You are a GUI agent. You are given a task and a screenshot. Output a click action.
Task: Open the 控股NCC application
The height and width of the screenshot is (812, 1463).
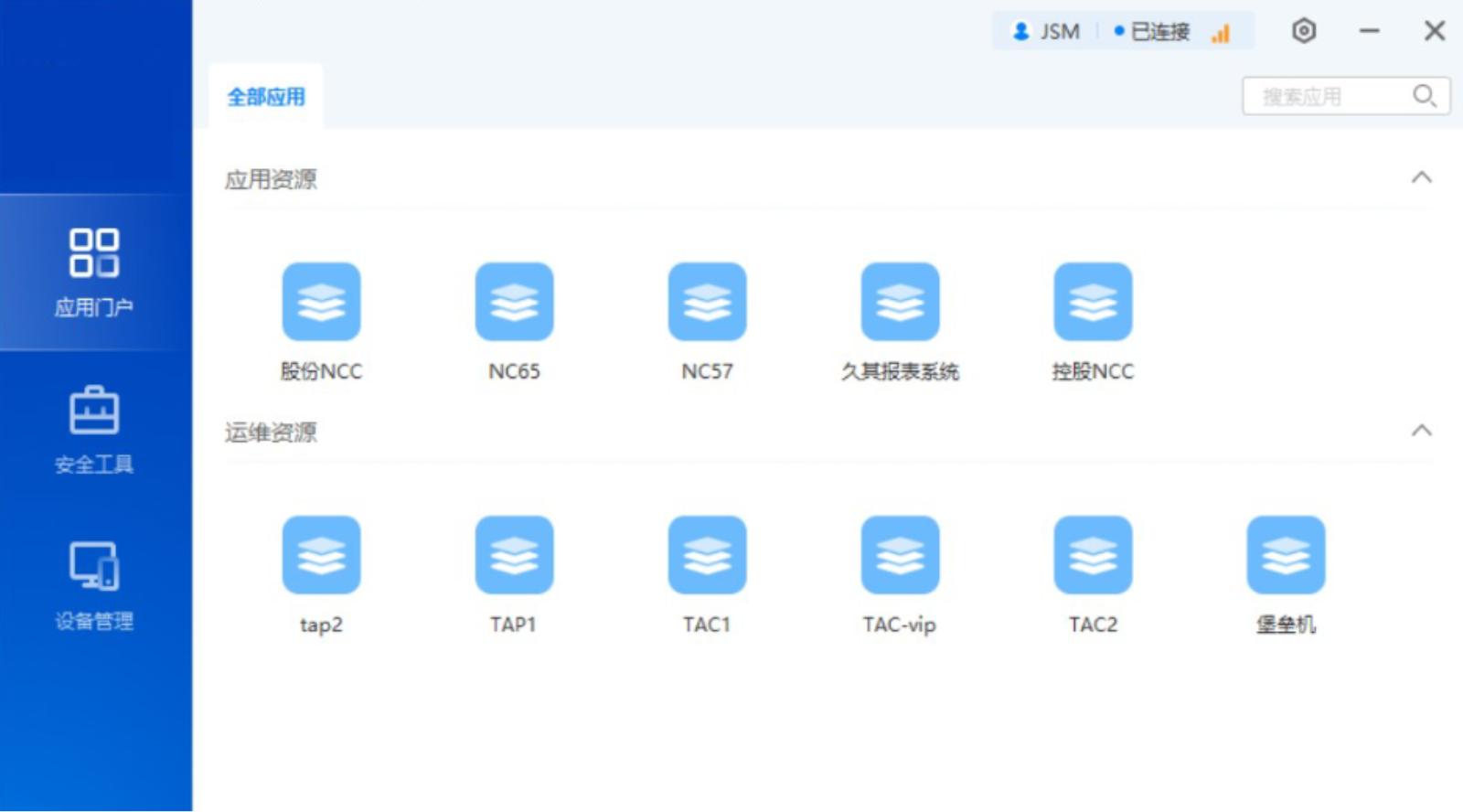(x=1093, y=303)
